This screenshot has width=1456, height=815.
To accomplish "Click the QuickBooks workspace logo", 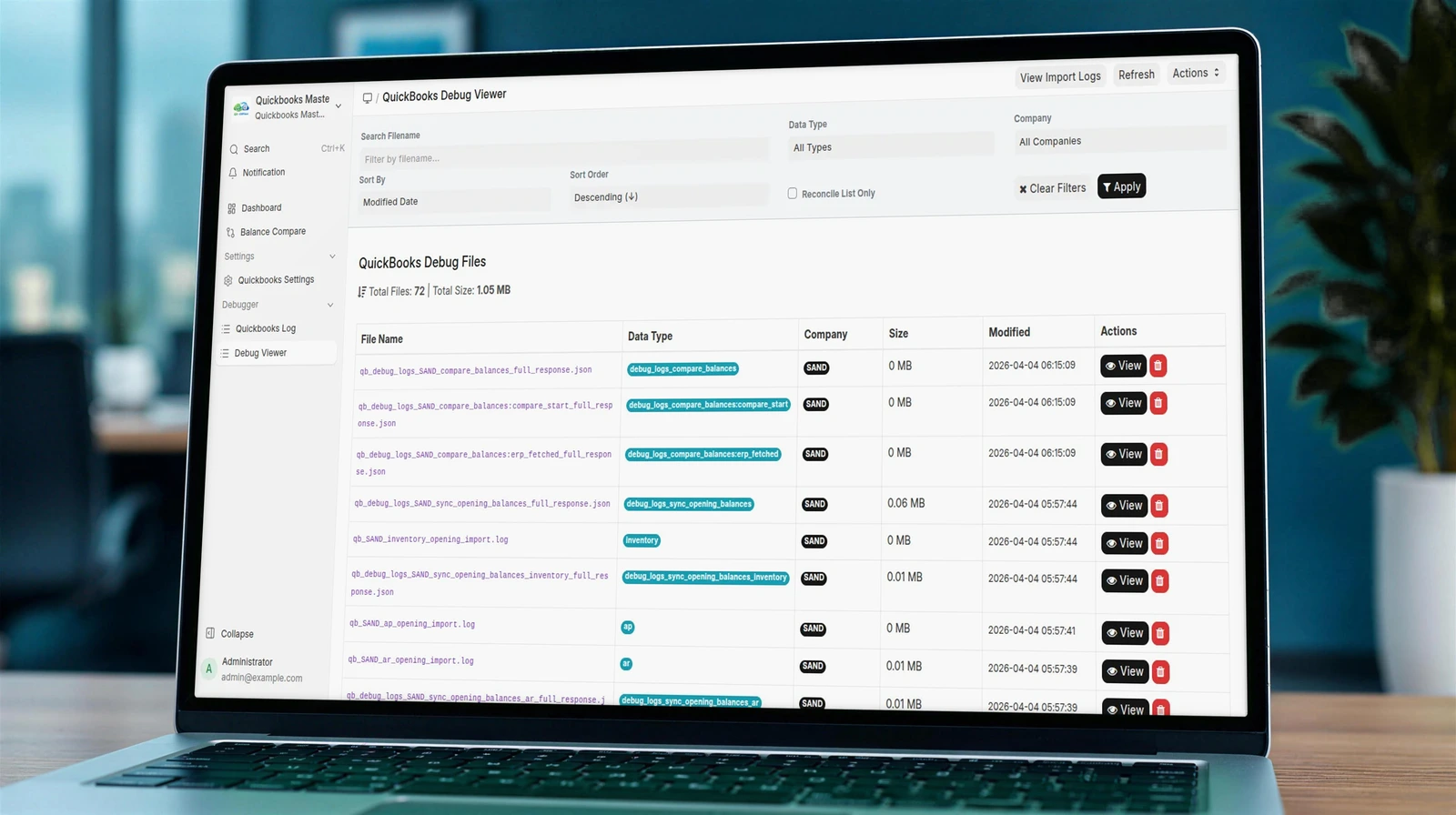I will tap(241, 108).
